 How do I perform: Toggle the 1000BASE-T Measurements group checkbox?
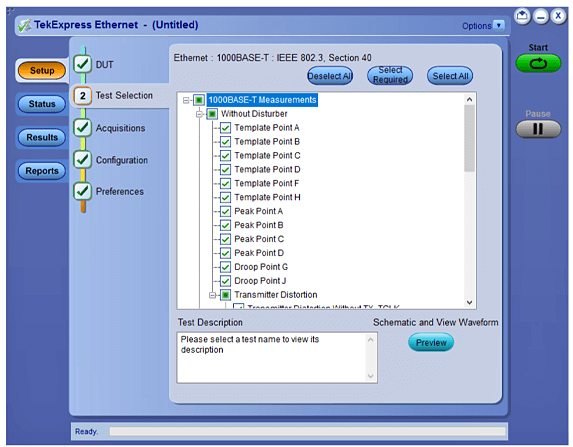coord(199,100)
